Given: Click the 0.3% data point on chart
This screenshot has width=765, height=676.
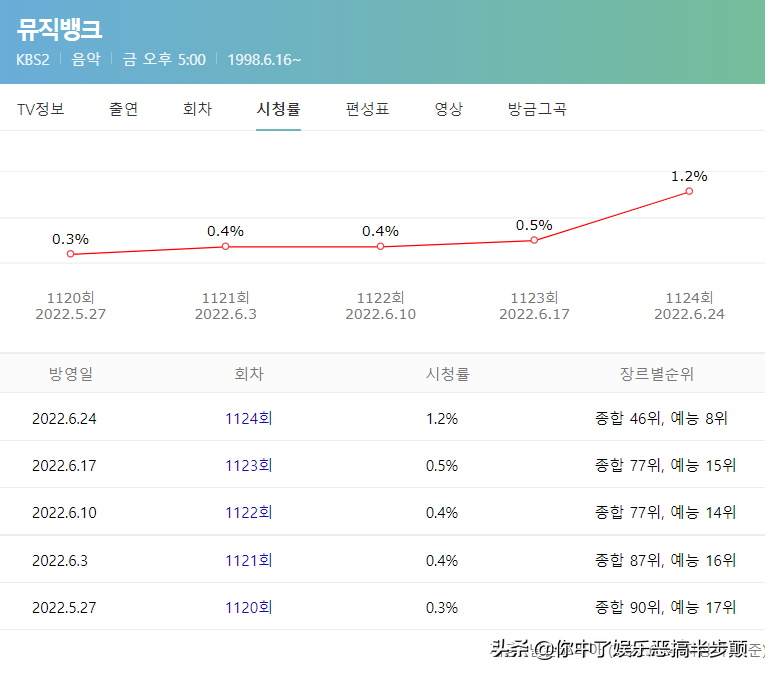Looking at the screenshot, I should point(70,254).
